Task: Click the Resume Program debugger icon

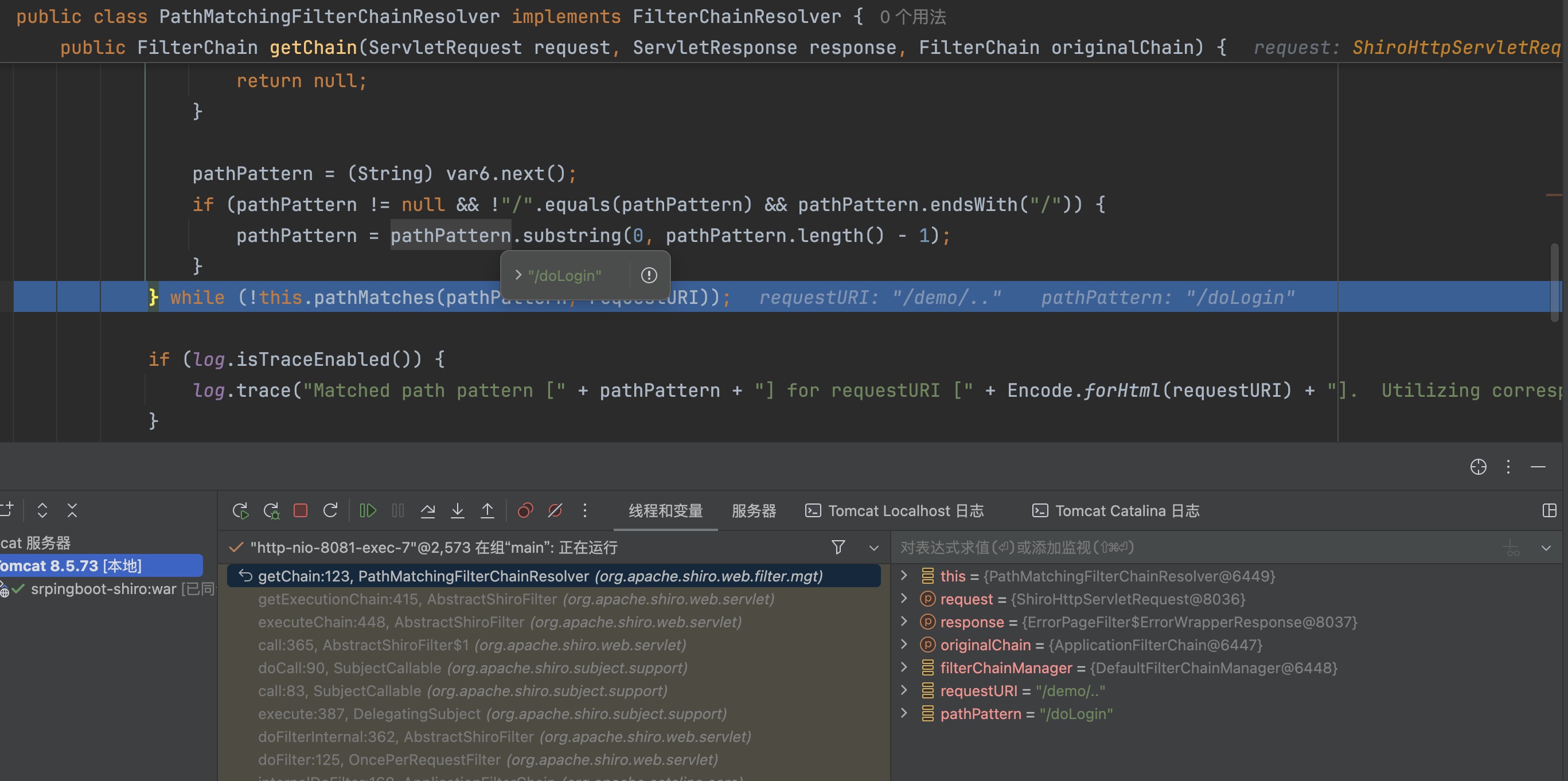Action: [368, 510]
